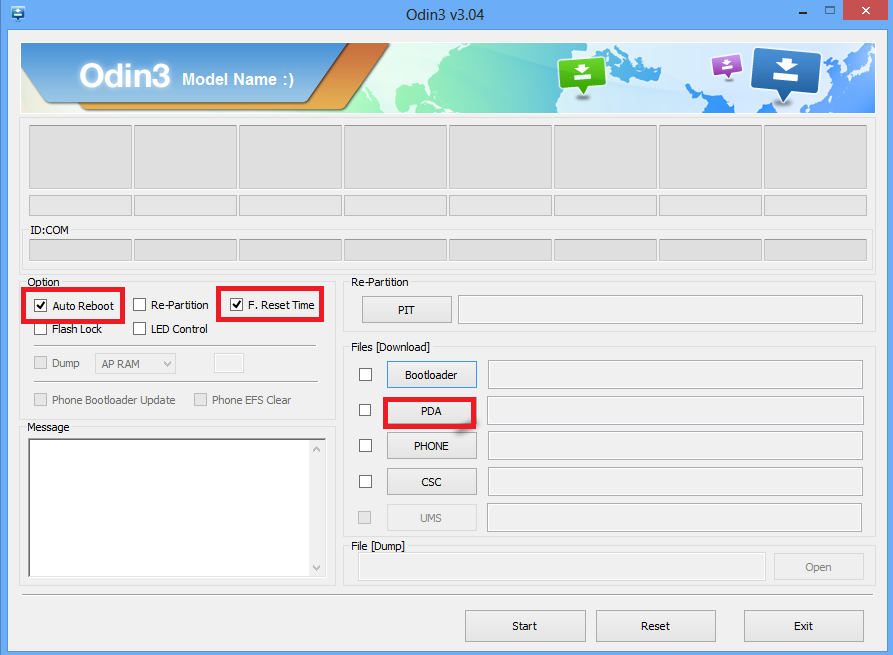Image resolution: width=893 pixels, height=655 pixels.
Task: Enable the Re-Partition checkbox
Action: [140, 305]
